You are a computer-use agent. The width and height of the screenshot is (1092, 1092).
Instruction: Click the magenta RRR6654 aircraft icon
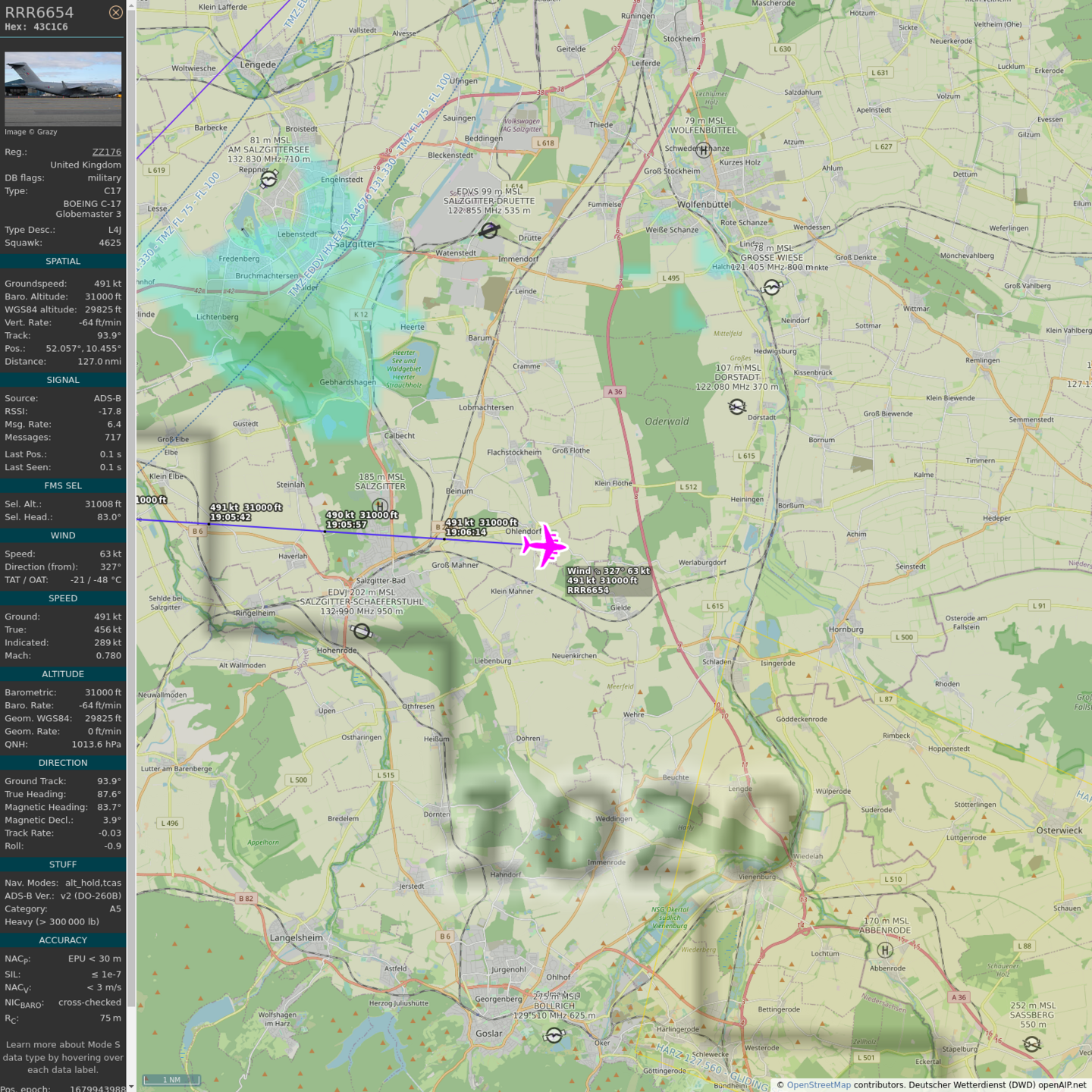[544, 546]
